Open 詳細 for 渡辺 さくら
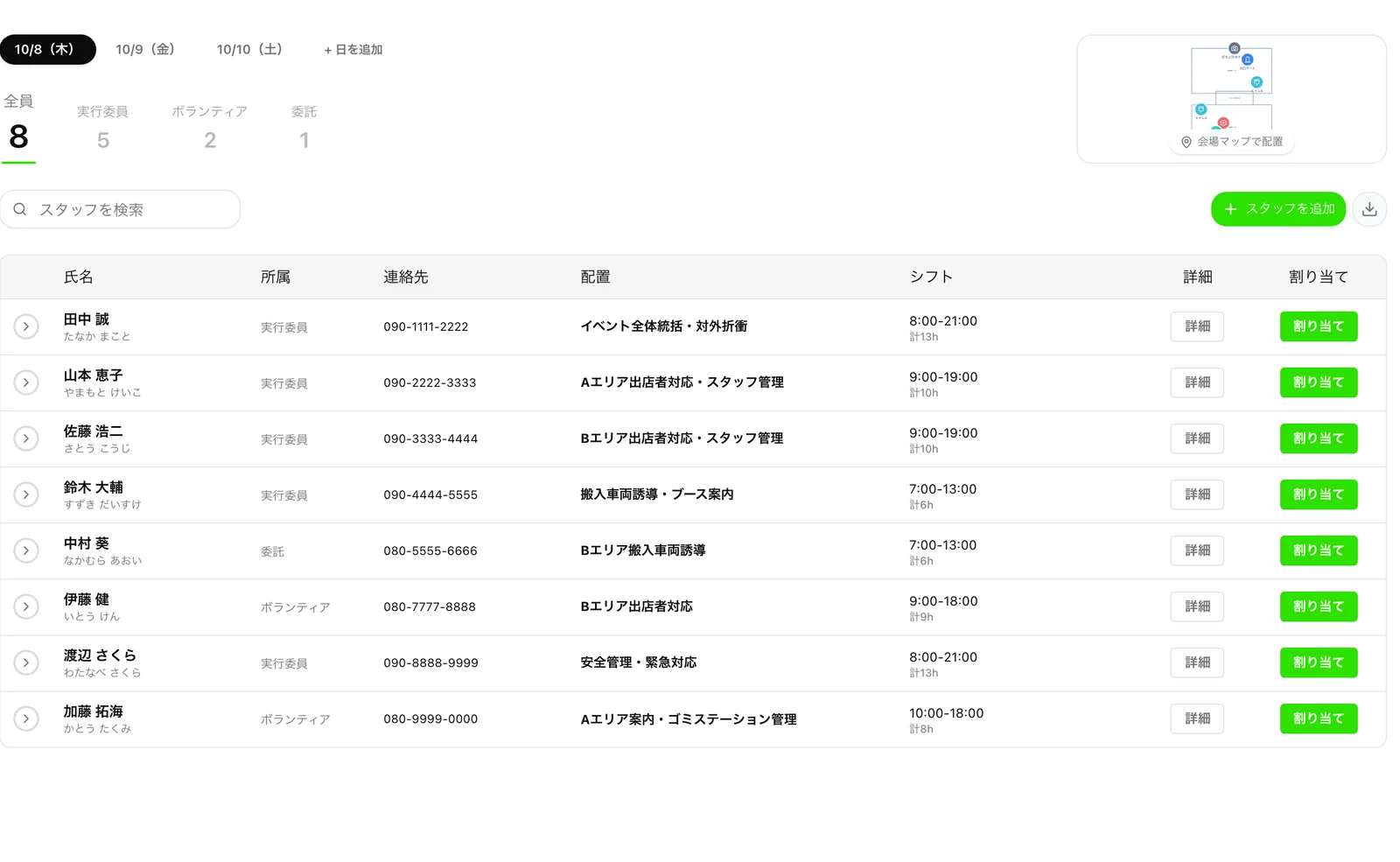The height and width of the screenshot is (862, 1400). click(1197, 662)
